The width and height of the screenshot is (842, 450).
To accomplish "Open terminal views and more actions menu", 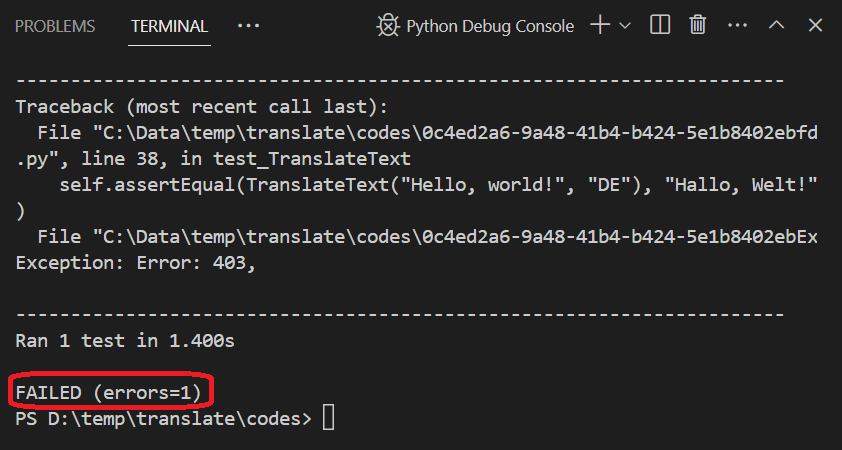I will click(x=737, y=26).
